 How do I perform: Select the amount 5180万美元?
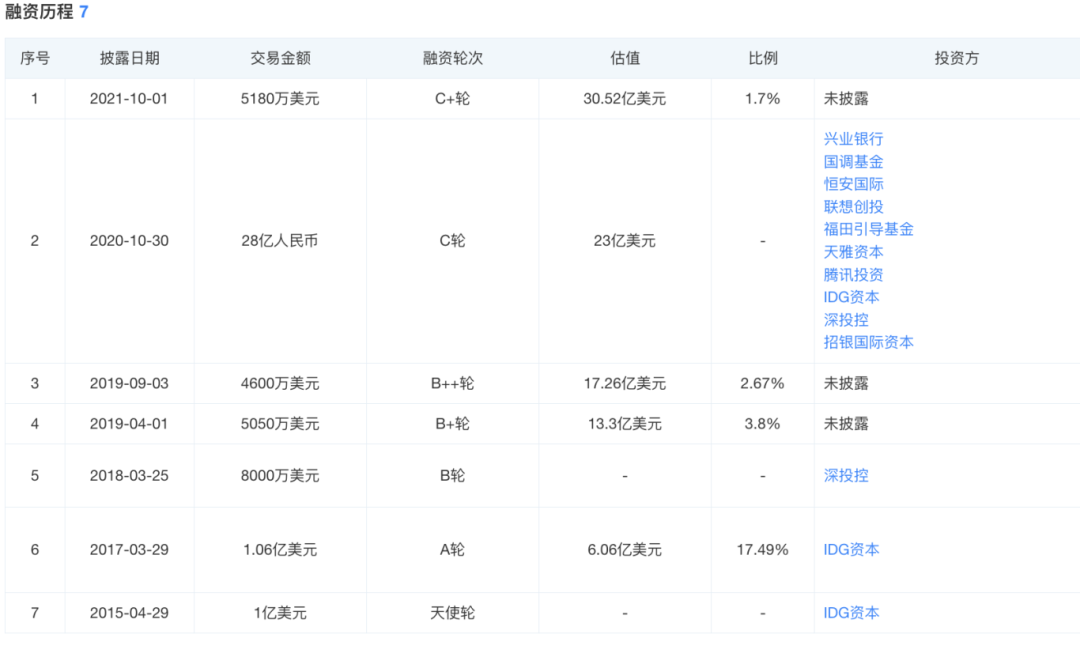pos(280,98)
